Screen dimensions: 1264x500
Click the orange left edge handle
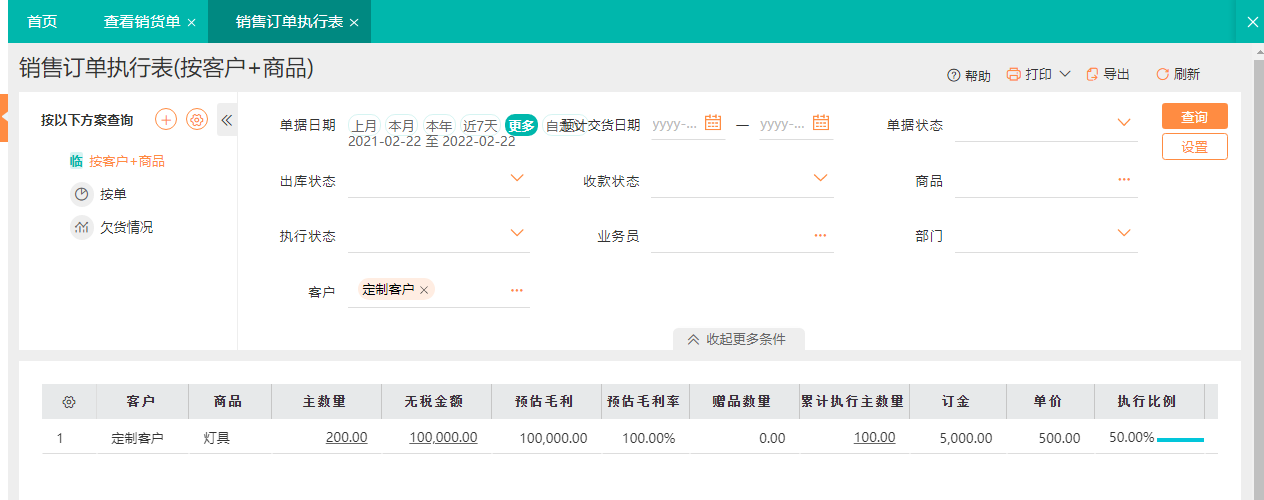coord(4,117)
